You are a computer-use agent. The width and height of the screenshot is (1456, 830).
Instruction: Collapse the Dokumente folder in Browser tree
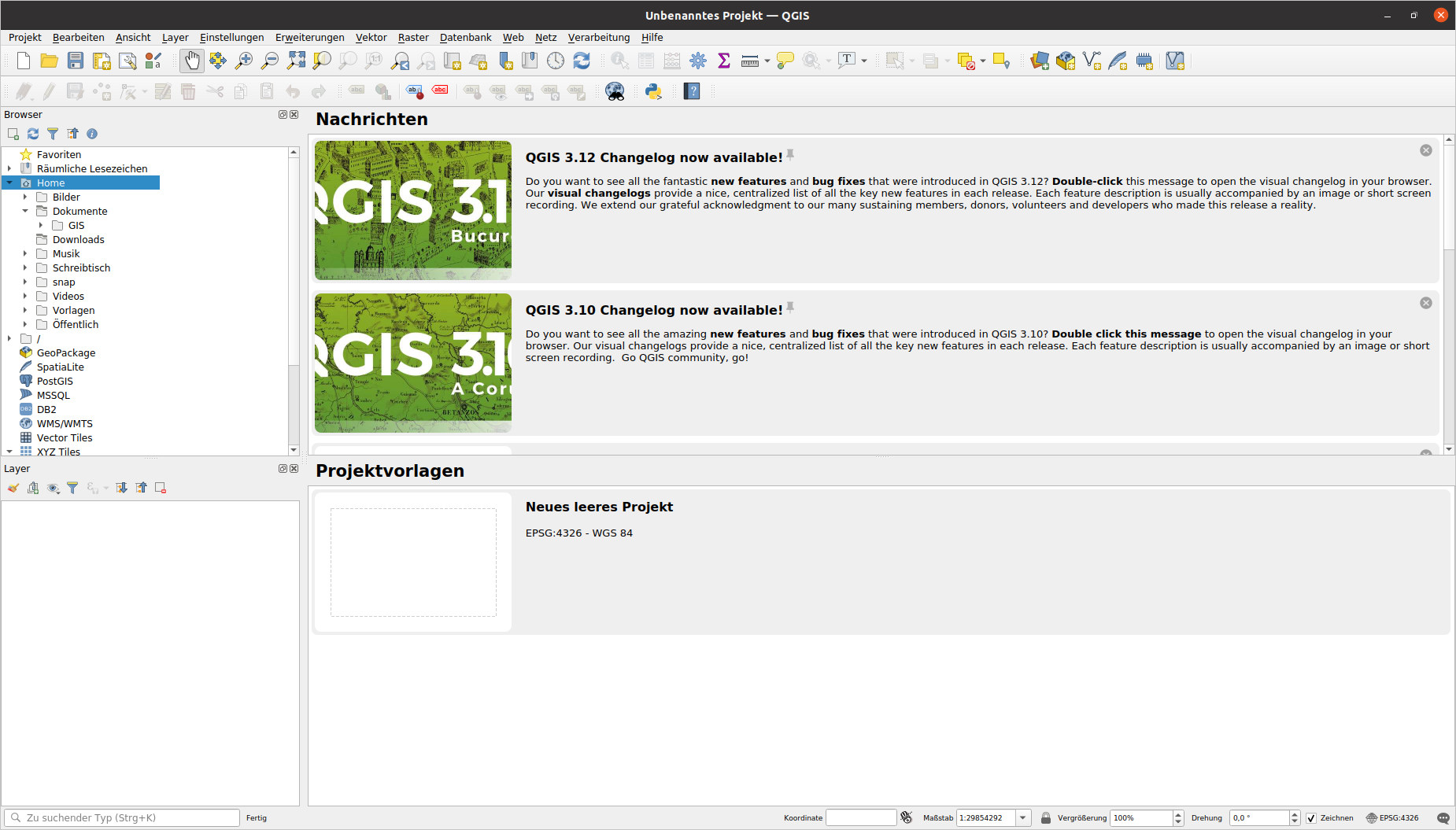(x=25, y=211)
